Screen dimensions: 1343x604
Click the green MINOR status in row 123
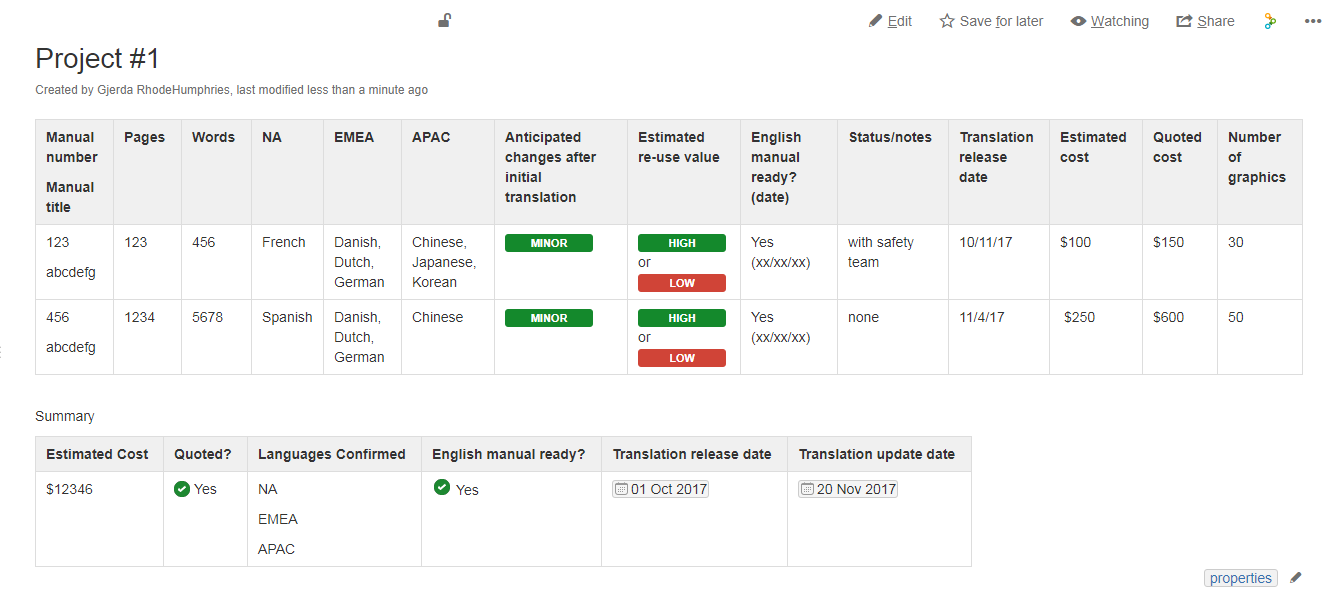tap(549, 243)
